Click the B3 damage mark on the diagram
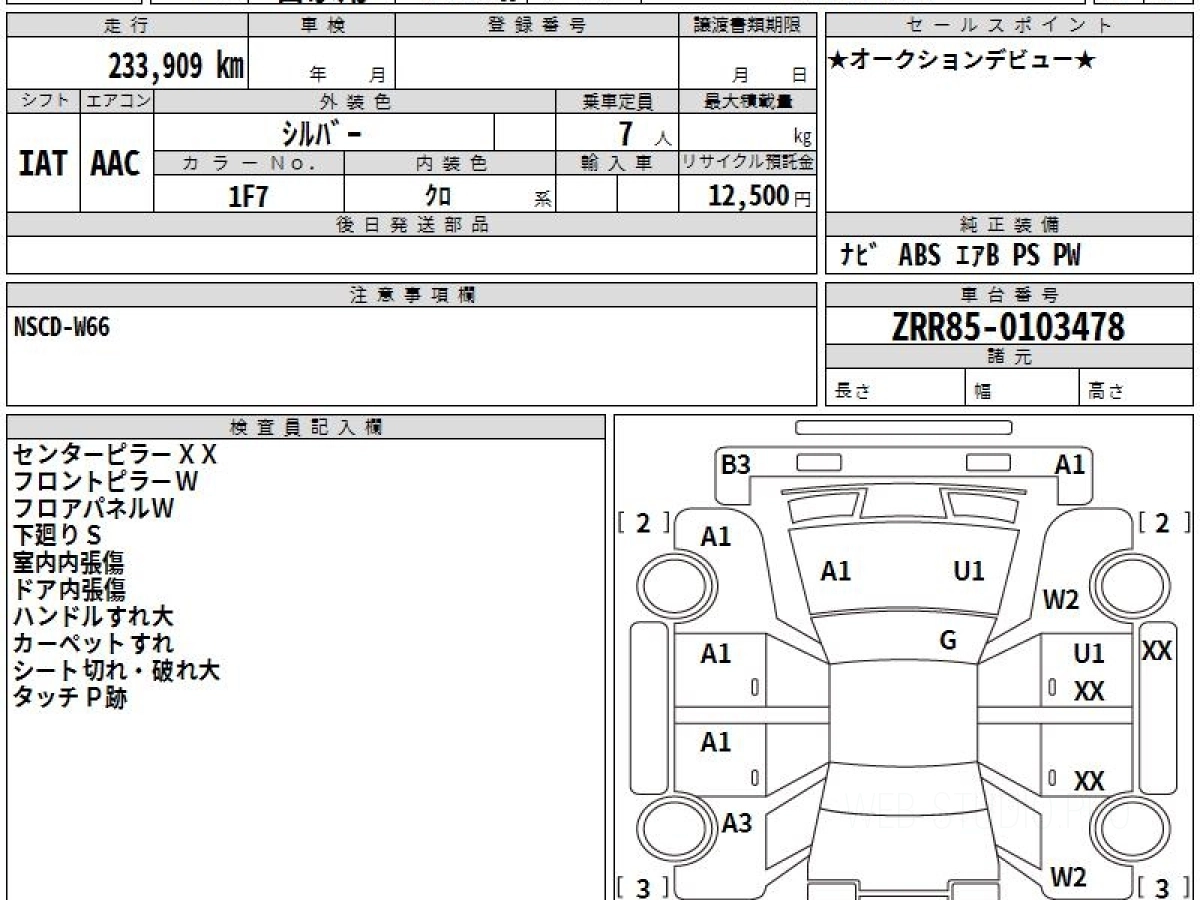This screenshot has width=1200, height=900. pos(736,465)
